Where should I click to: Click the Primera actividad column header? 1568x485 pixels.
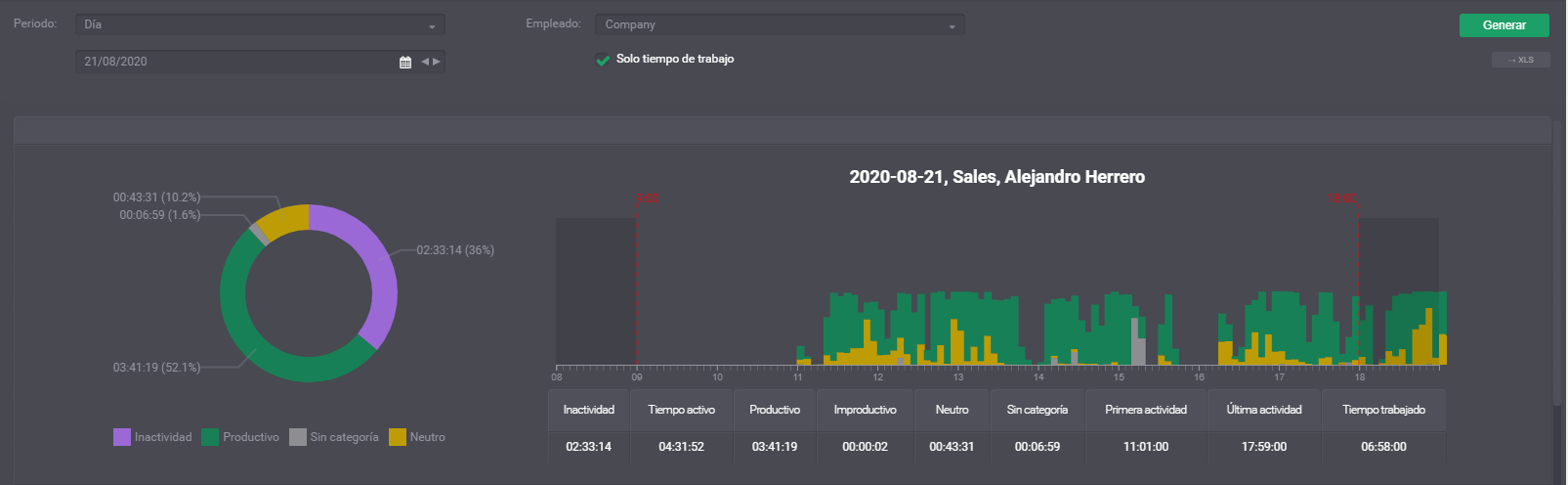(x=1146, y=410)
